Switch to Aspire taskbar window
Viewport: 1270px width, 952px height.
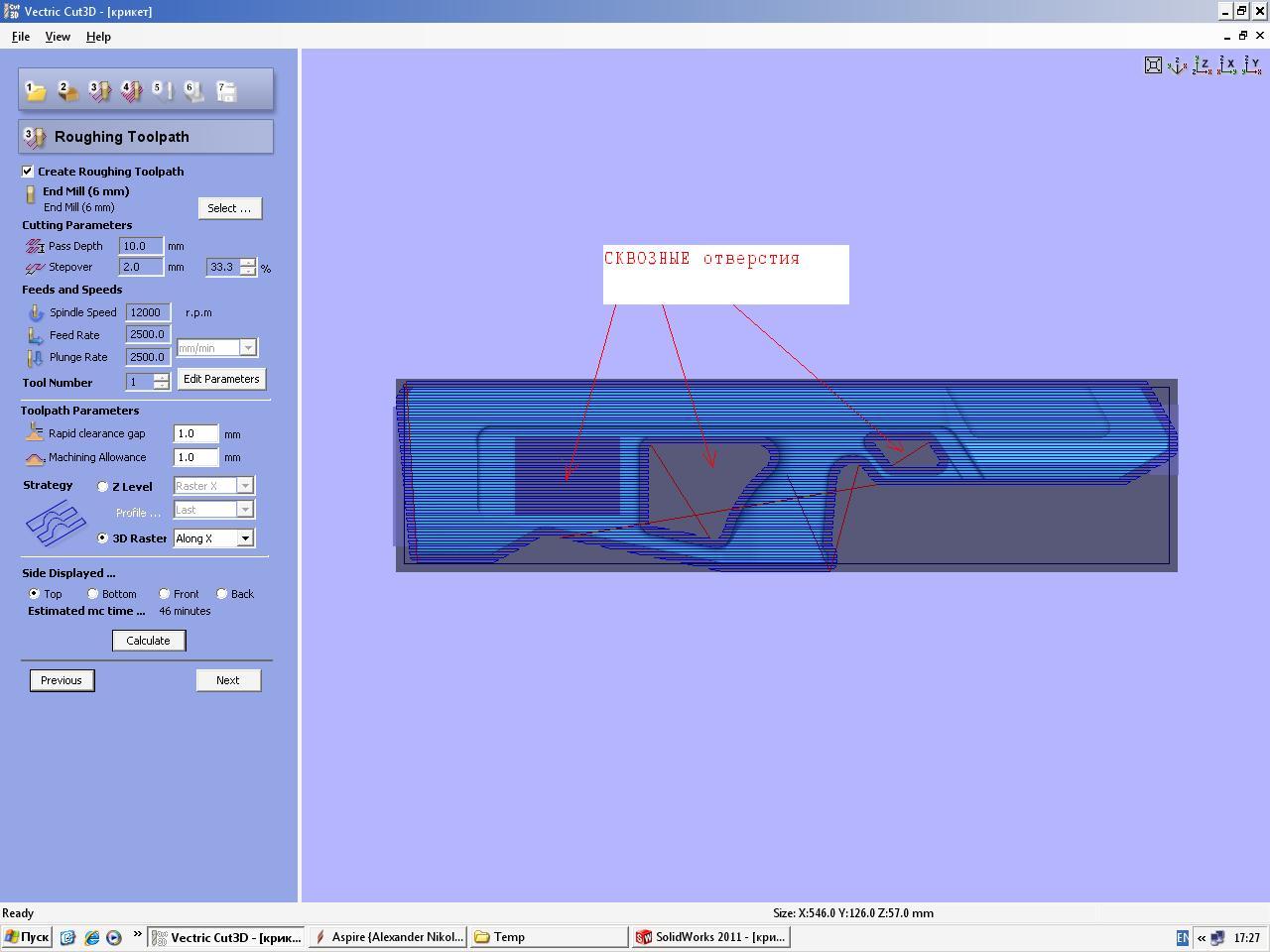[388, 937]
